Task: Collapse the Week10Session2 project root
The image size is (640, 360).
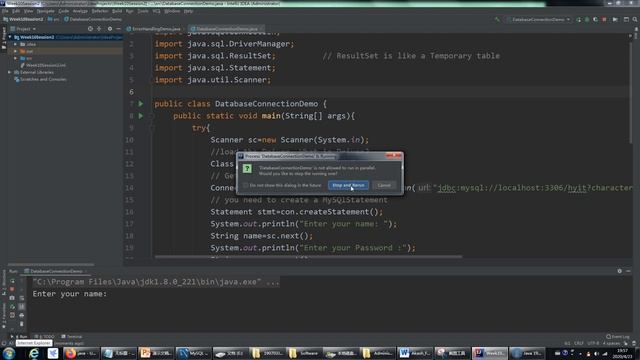Action: pyautogui.click(x=10, y=37)
